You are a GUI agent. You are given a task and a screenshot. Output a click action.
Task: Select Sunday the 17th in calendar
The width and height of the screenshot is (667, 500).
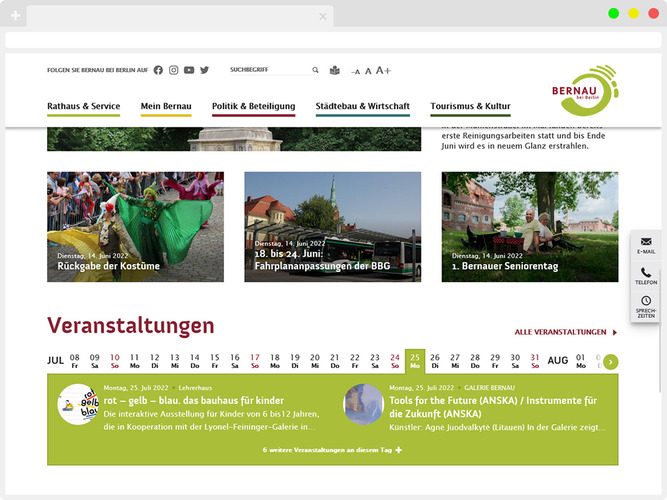click(x=255, y=361)
